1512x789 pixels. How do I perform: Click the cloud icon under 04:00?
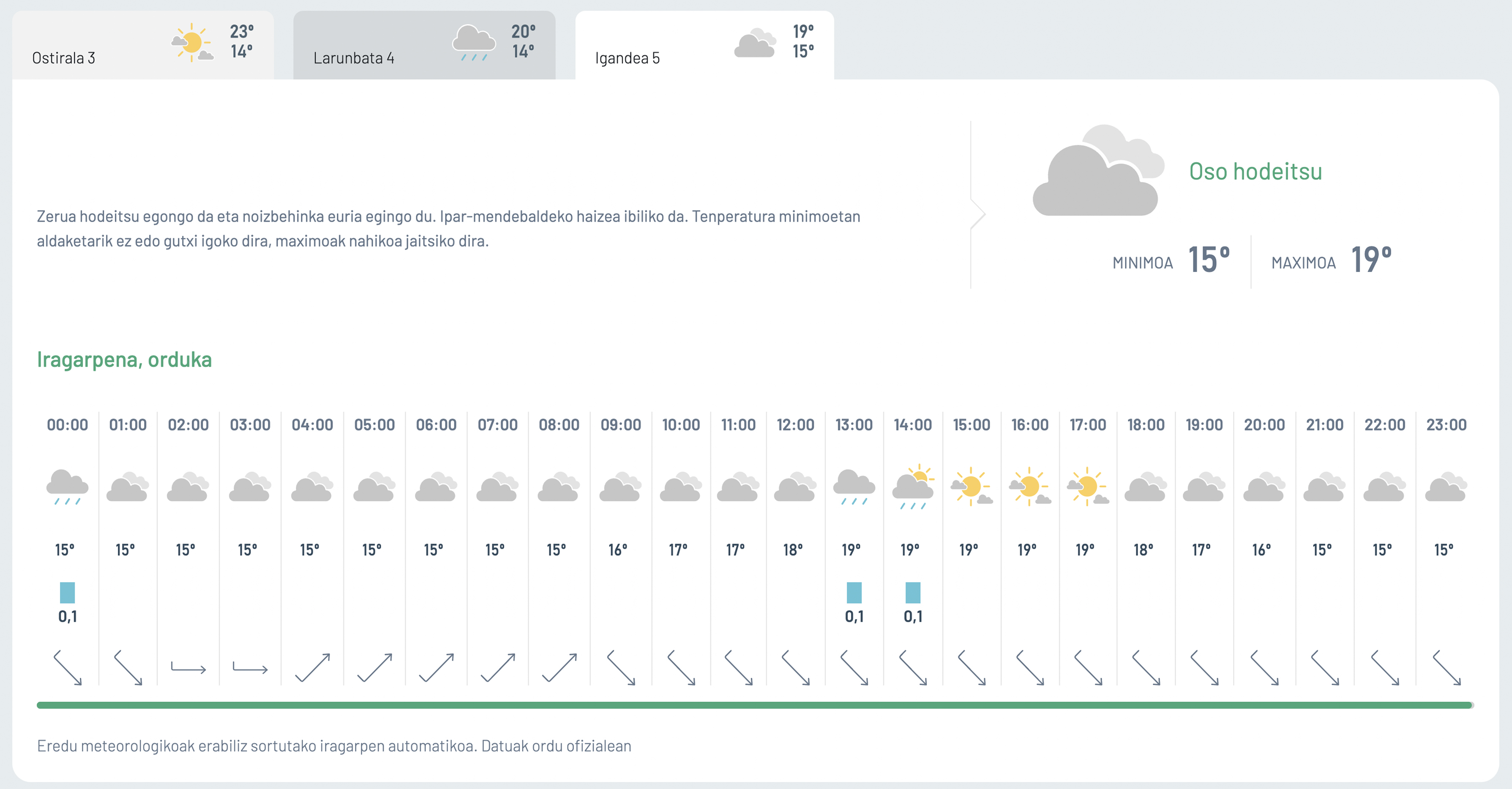(312, 486)
